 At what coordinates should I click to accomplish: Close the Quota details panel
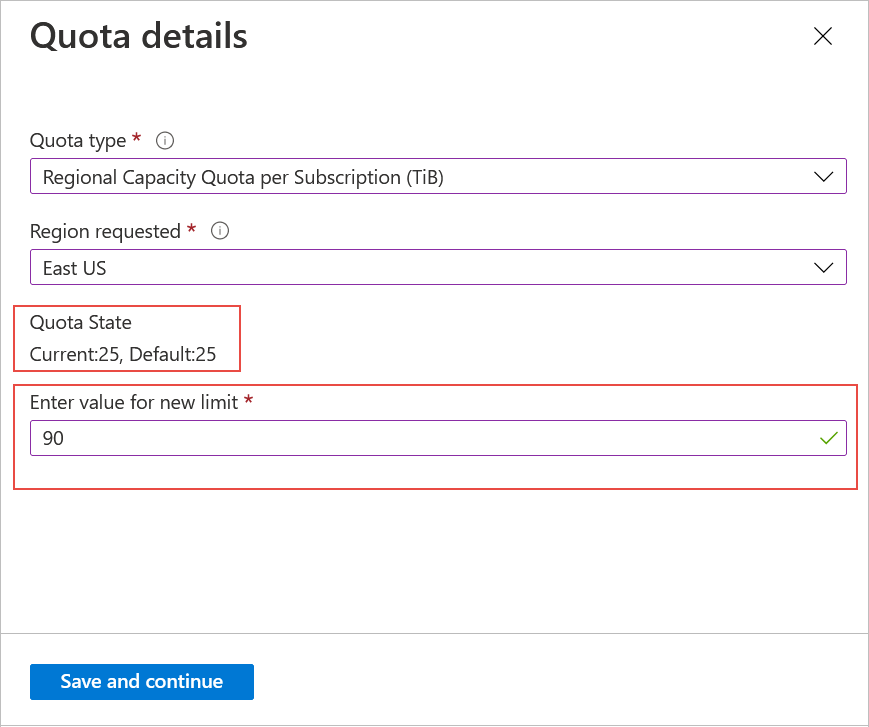coord(823,37)
